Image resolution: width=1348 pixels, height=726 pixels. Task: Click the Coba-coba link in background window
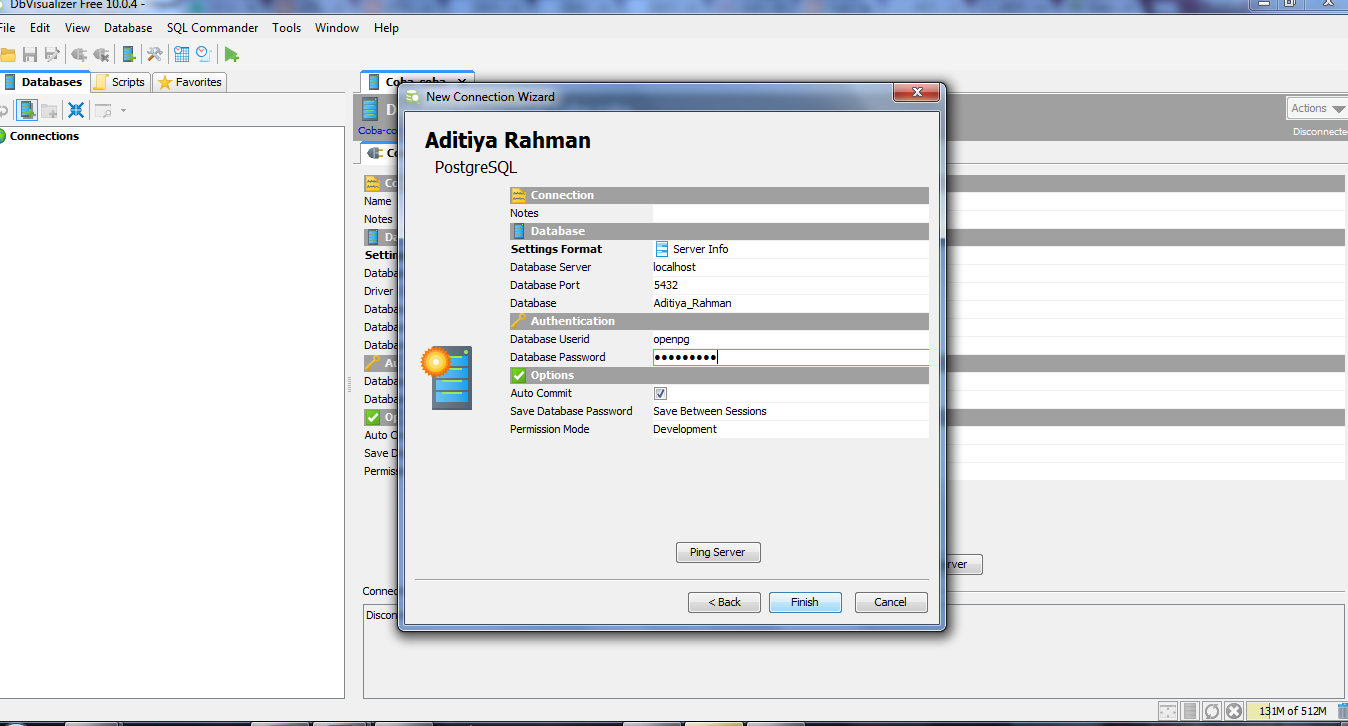(377, 130)
